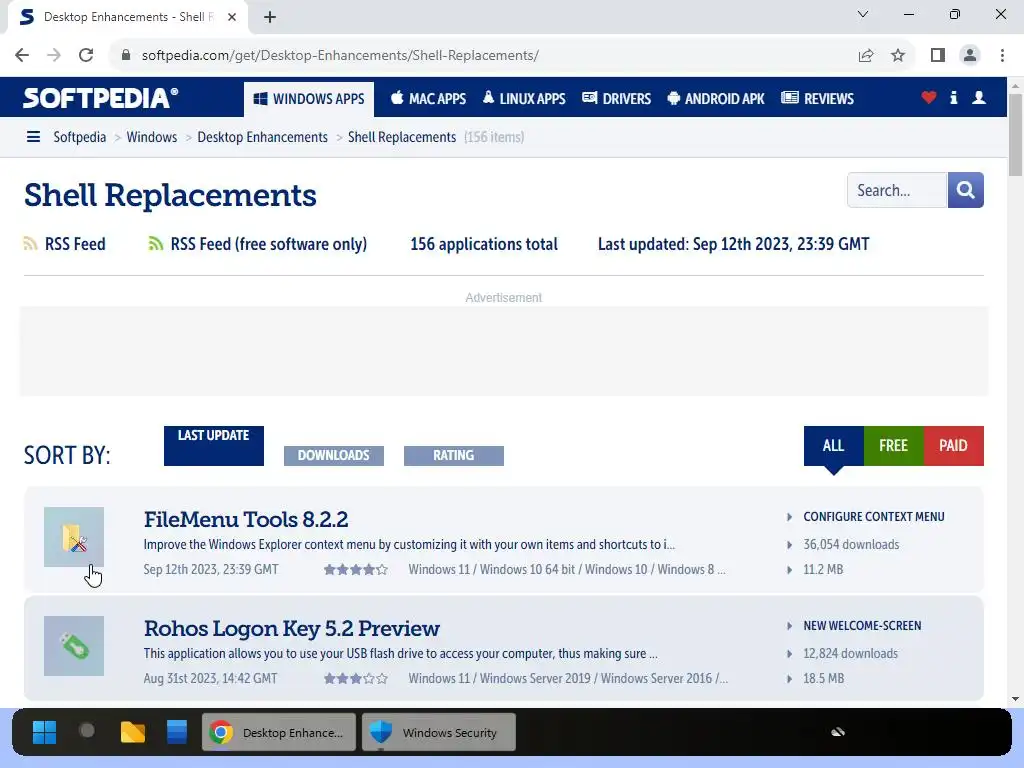Click '36,054 downloads' text
This screenshot has height=768, width=1024.
click(851, 544)
